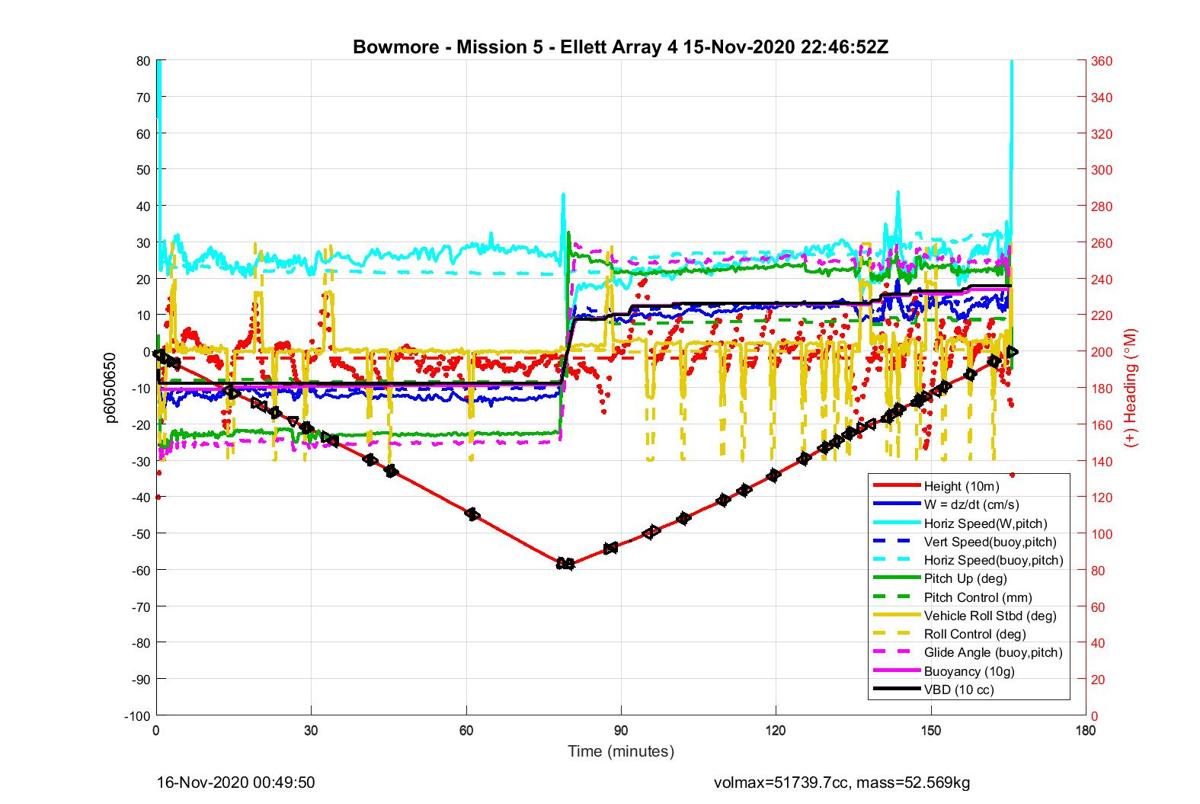Click the "30" tick on the time axis
1200x804 pixels.
point(311,731)
